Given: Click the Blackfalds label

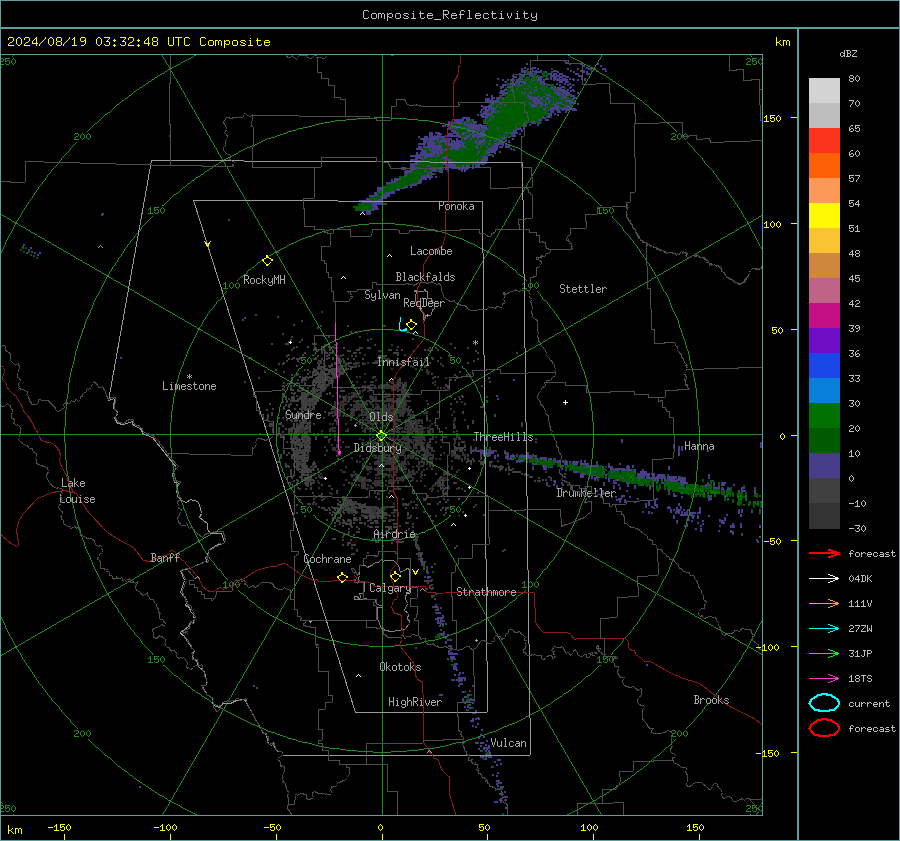Looking at the screenshot, I should coord(425,277).
